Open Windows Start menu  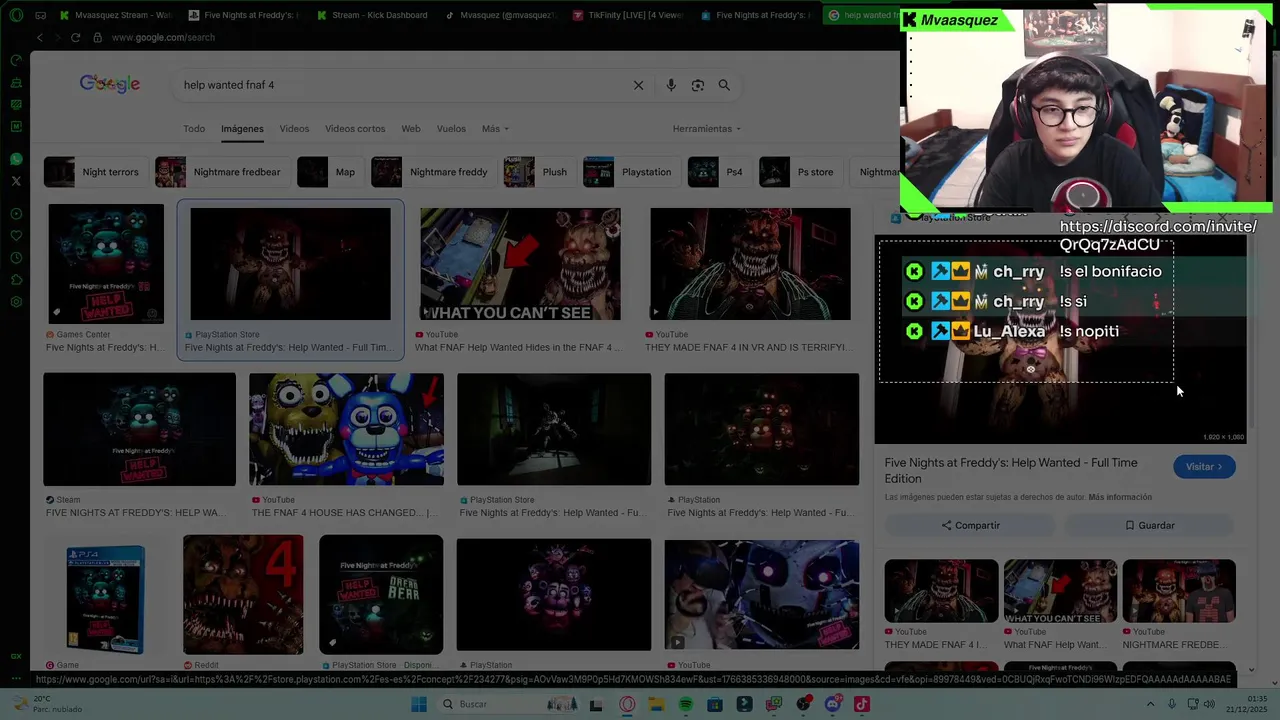coord(418,704)
